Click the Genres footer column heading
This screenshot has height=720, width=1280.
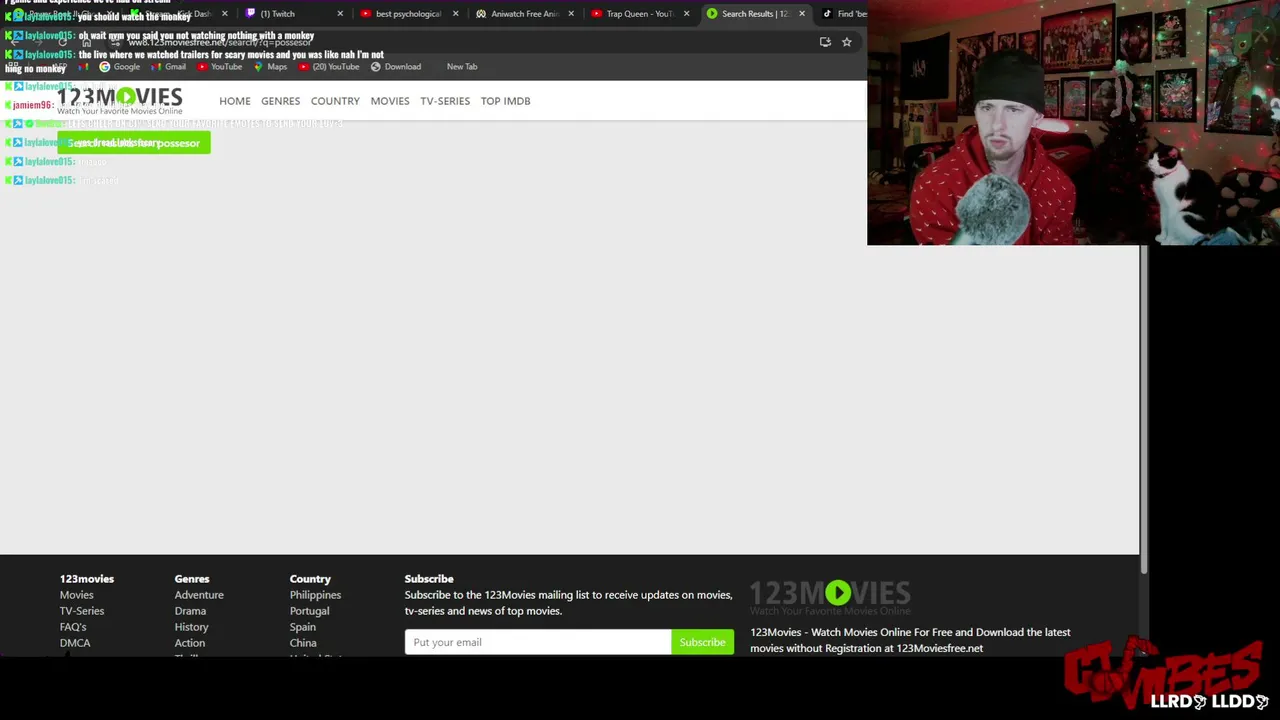point(192,579)
